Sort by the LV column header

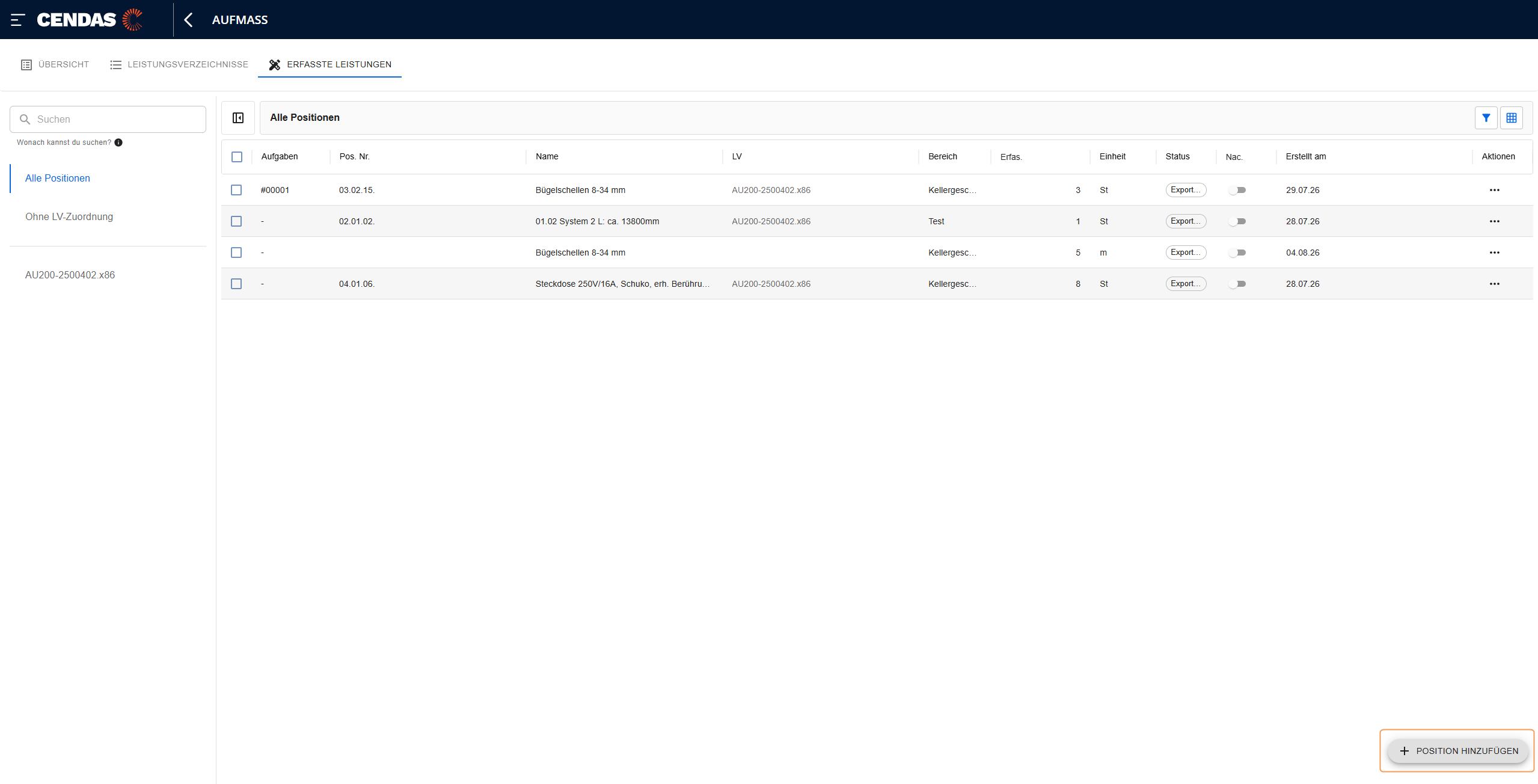737,156
